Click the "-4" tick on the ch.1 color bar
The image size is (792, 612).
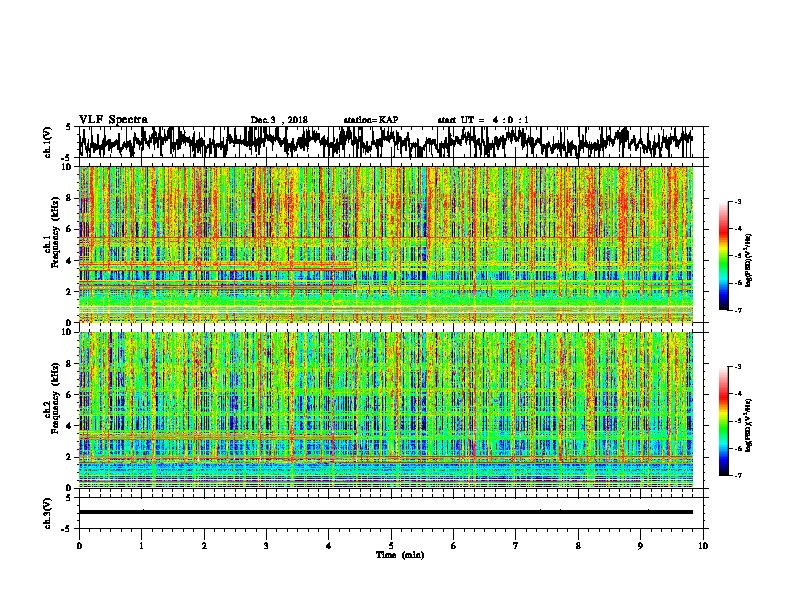(x=738, y=229)
